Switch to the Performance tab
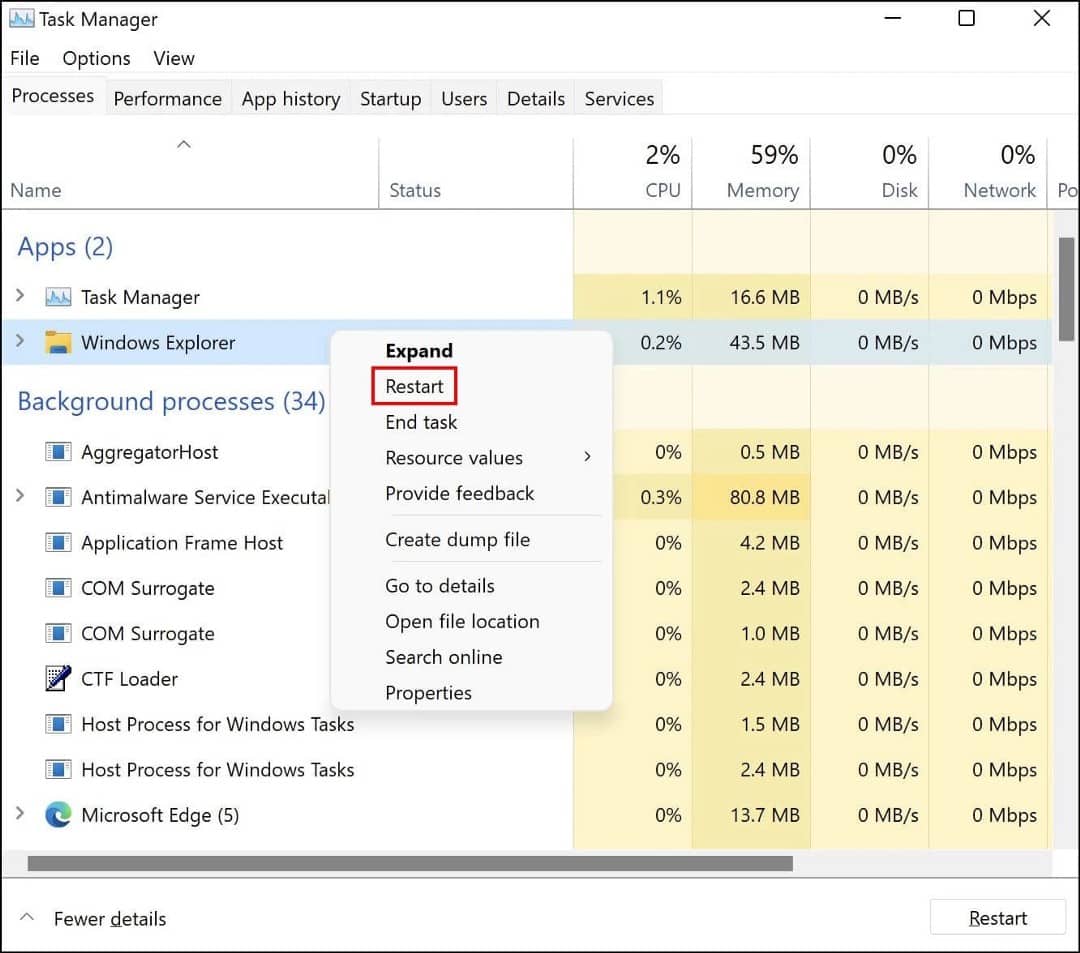This screenshot has width=1080, height=953. pos(167,98)
